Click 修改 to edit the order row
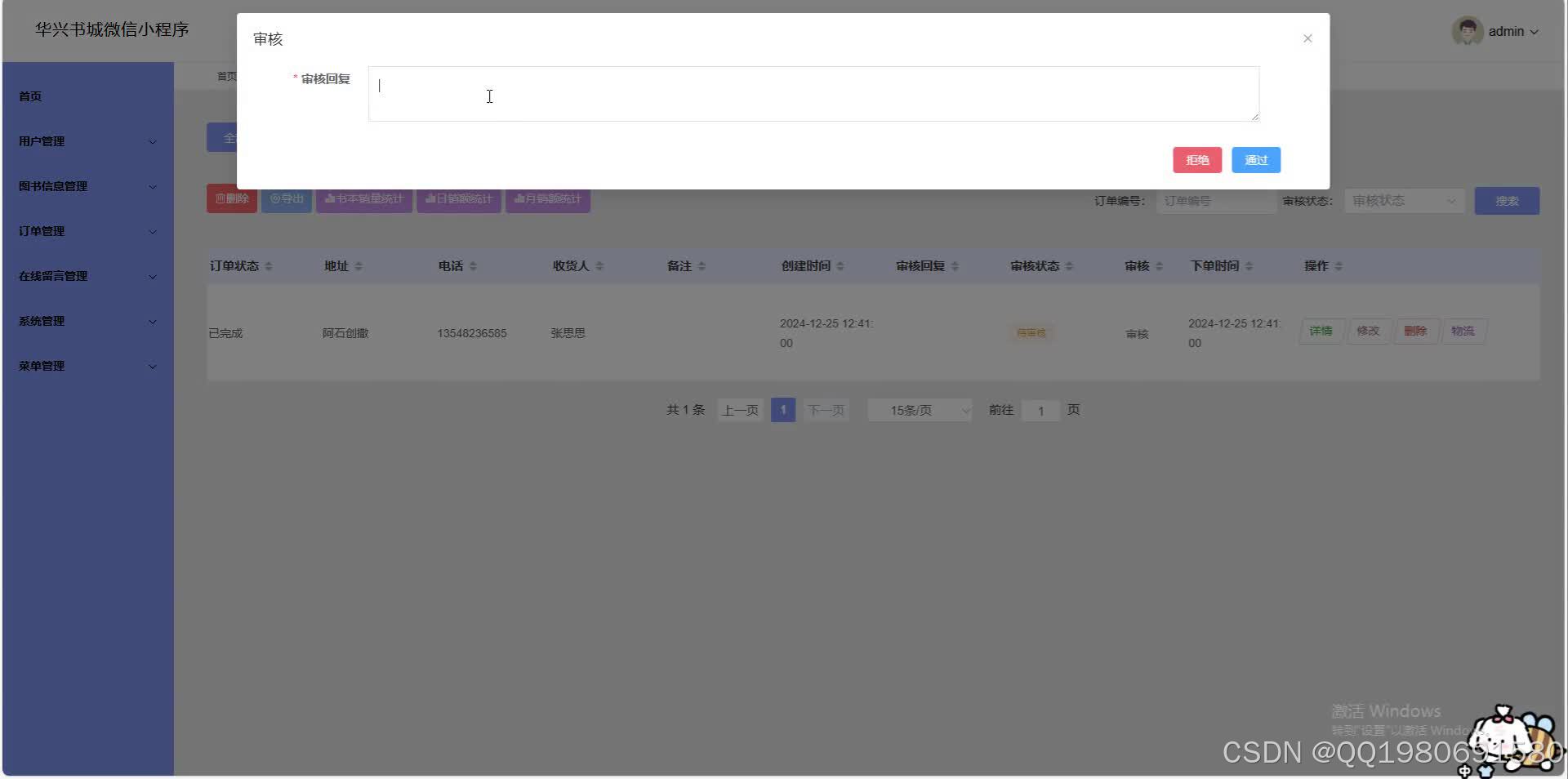The width and height of the screenshot is (1568, 779). pos(1369,331)
